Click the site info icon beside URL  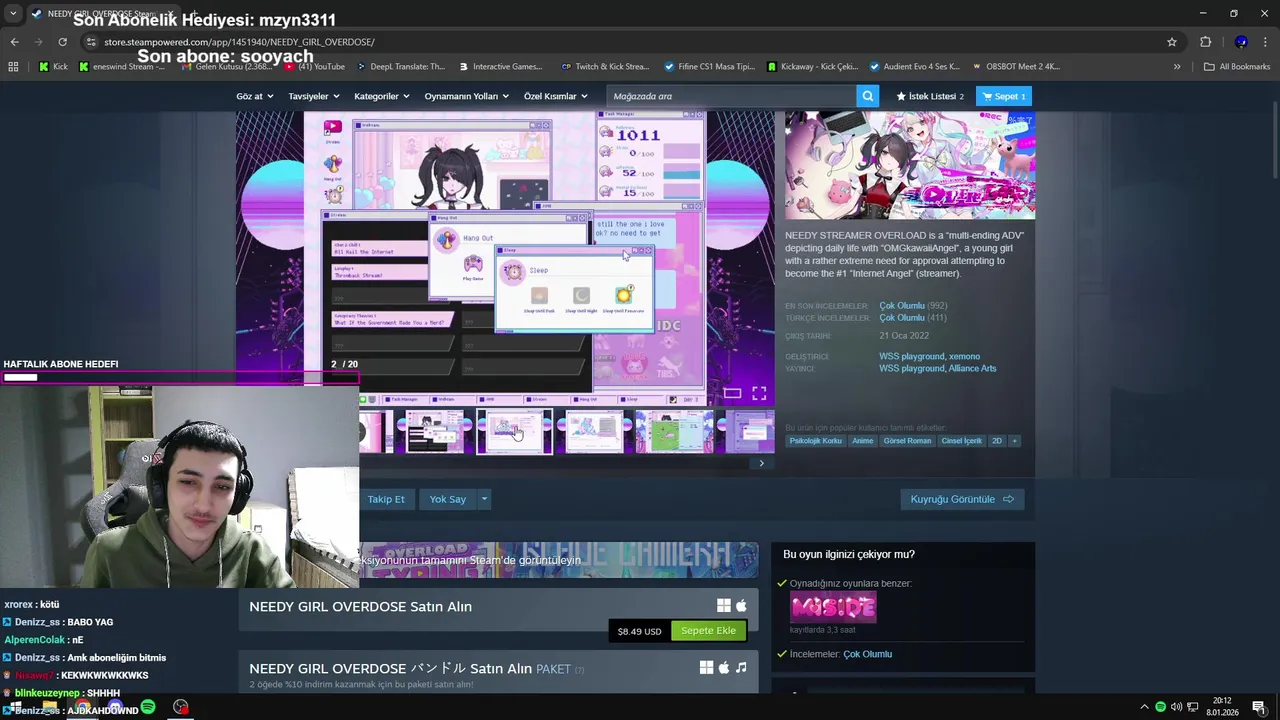tap(91, 42)
